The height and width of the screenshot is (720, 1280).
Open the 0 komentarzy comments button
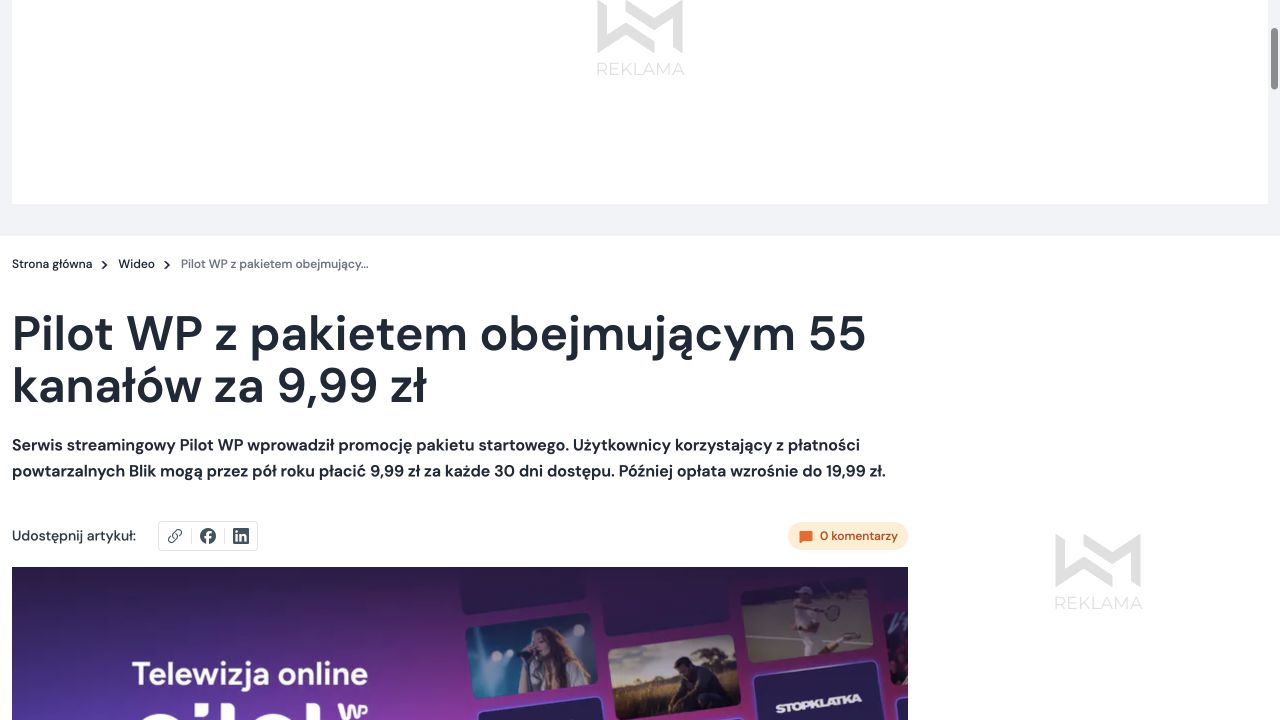pyautogui.click(x=848, y=536)
